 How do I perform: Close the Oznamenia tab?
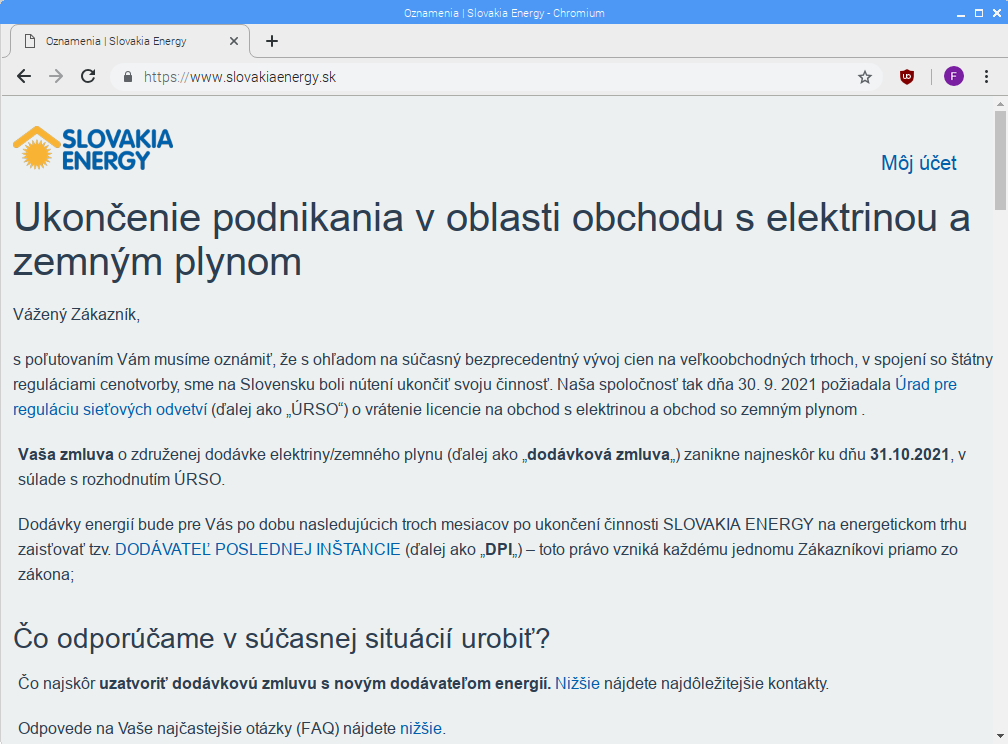[234, 41]
